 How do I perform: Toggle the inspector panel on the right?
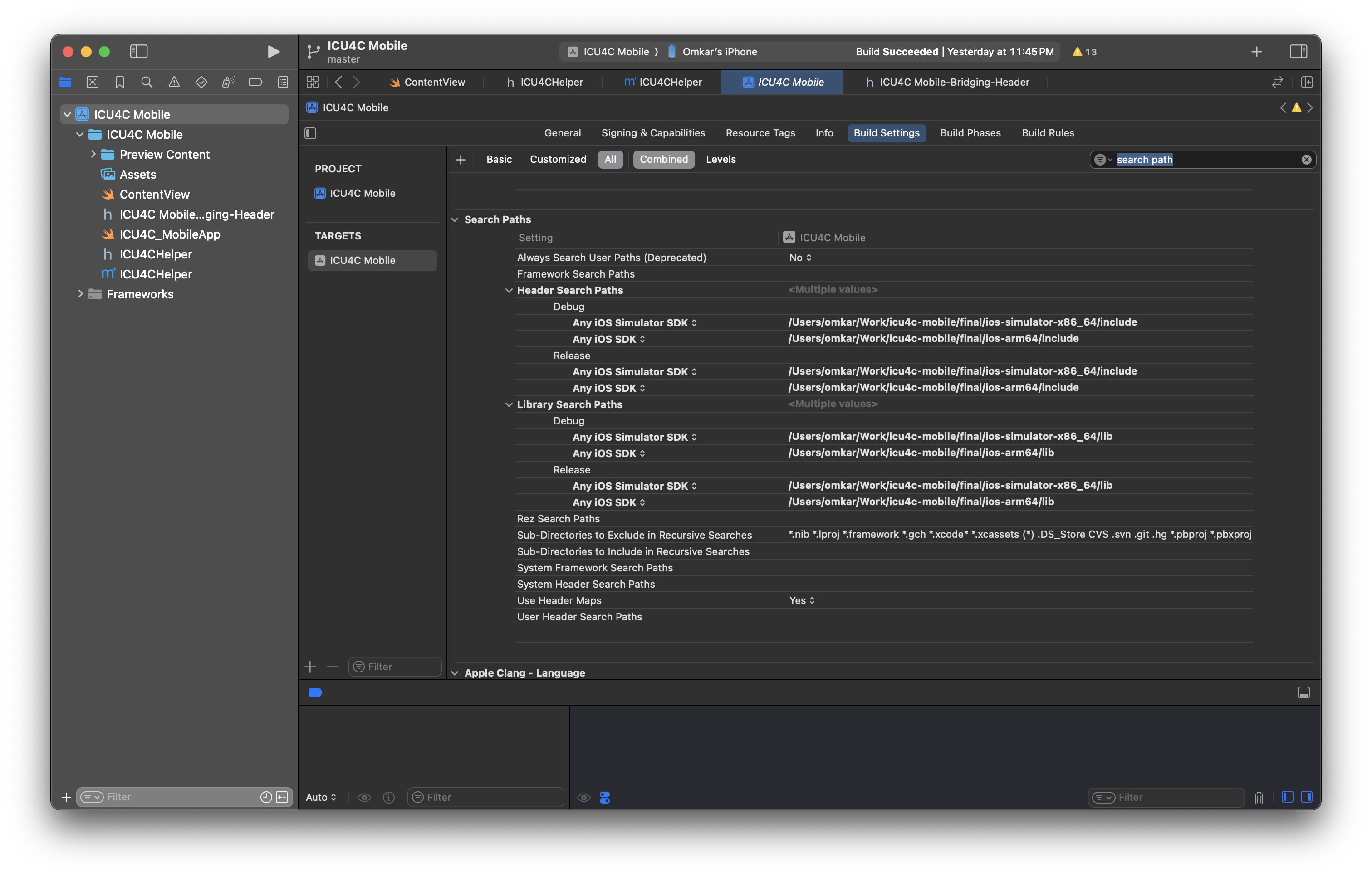tap(1298, 52)
